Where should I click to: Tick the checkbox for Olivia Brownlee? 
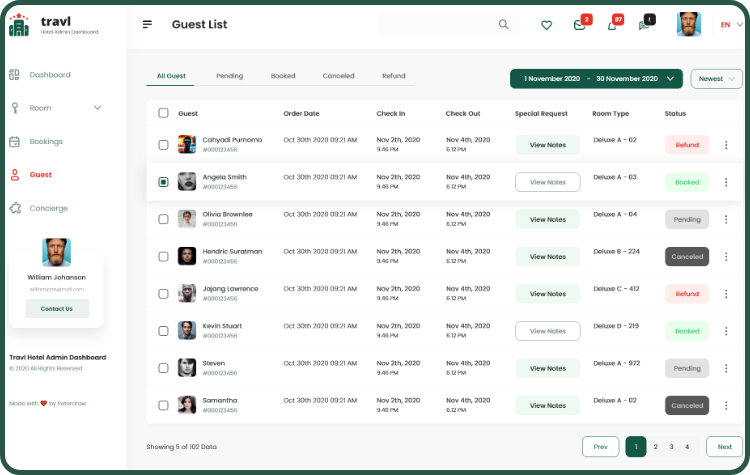click(x=163, y=219)
